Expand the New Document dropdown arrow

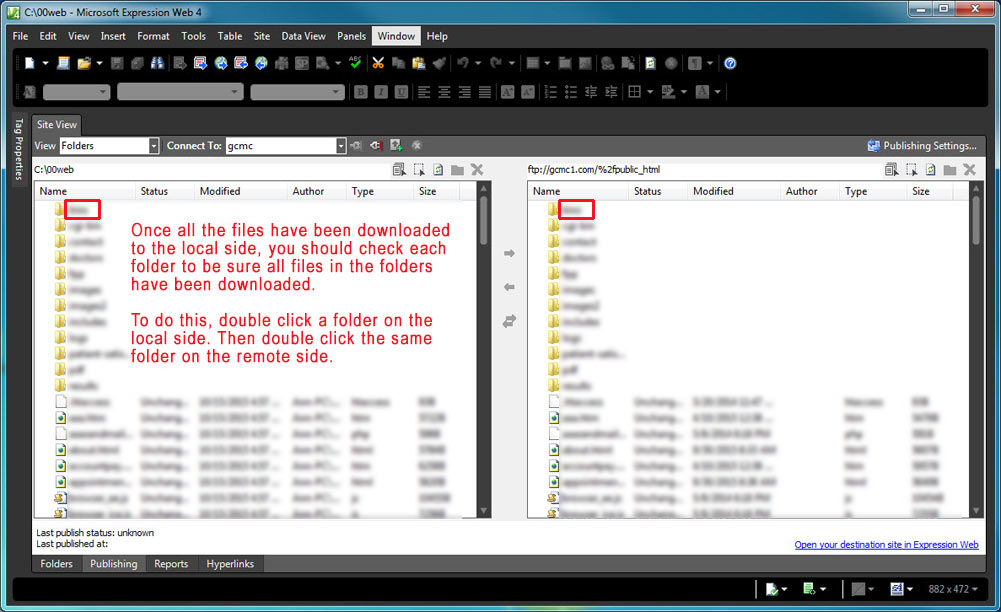(x=45, y=63)
